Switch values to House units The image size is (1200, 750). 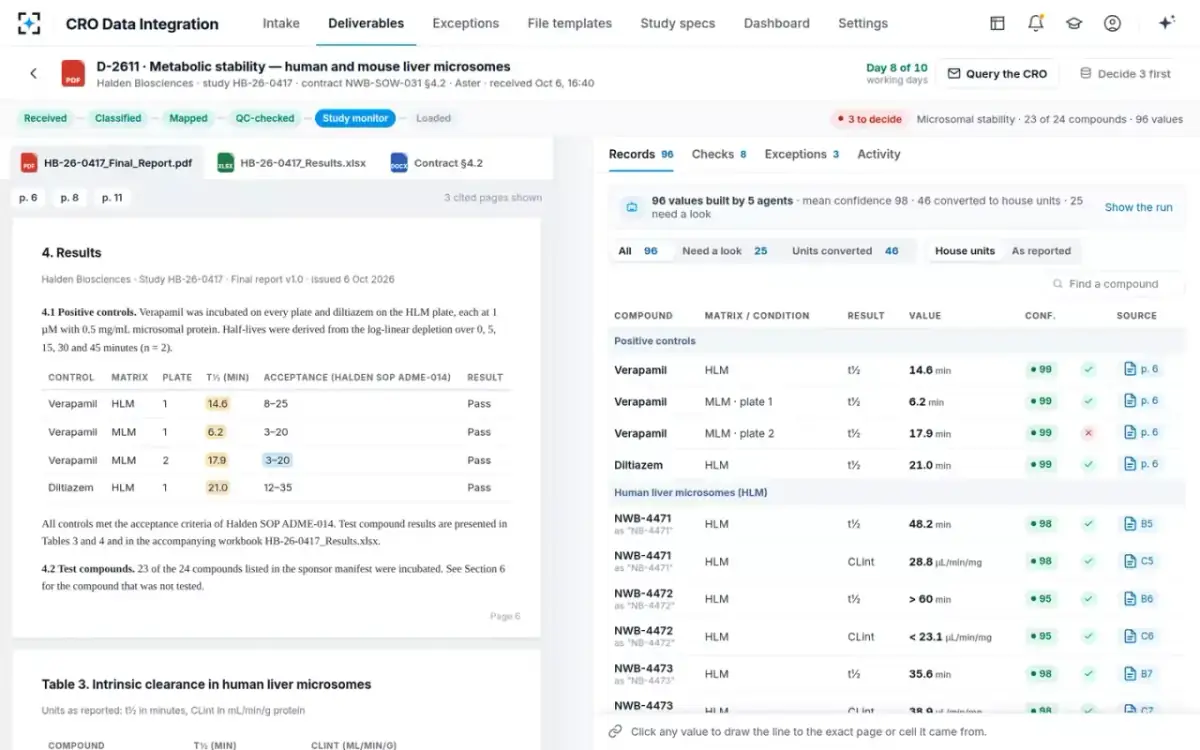click(965, 251)
